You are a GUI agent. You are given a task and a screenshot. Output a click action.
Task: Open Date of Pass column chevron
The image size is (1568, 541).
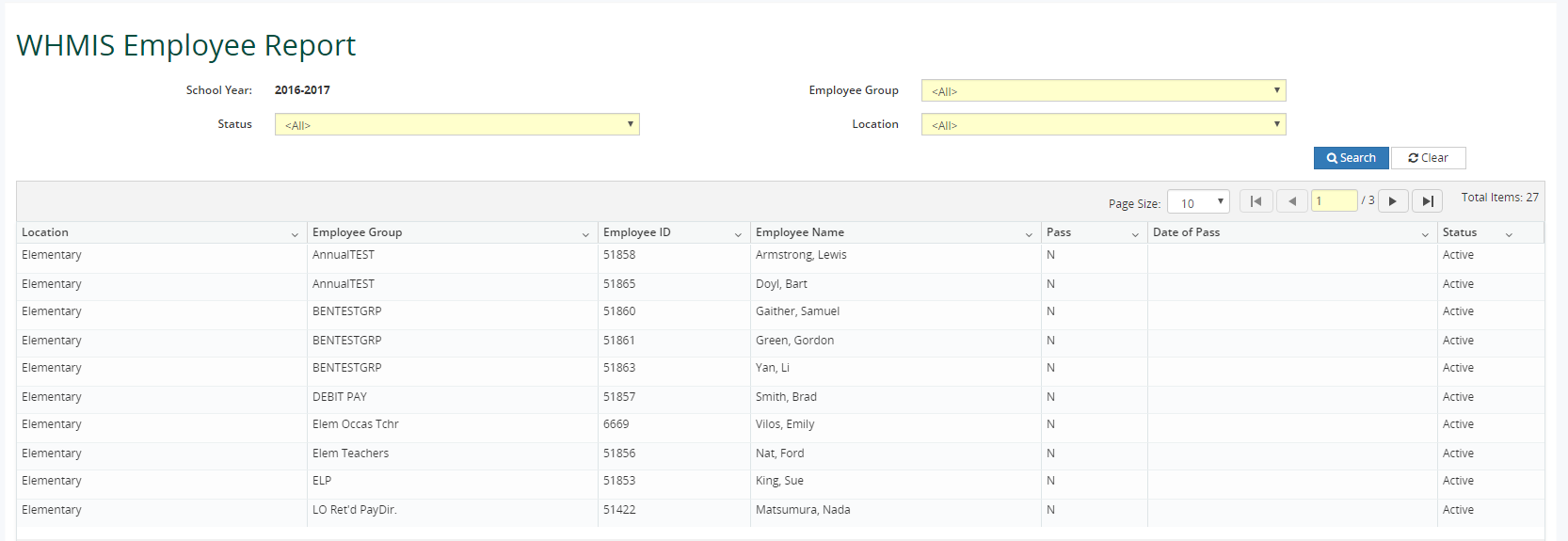1425,234
